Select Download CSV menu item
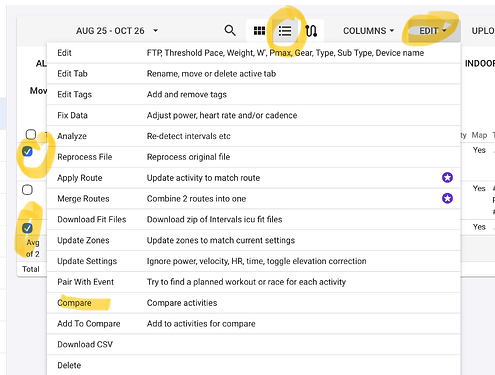 click(254, 345)
